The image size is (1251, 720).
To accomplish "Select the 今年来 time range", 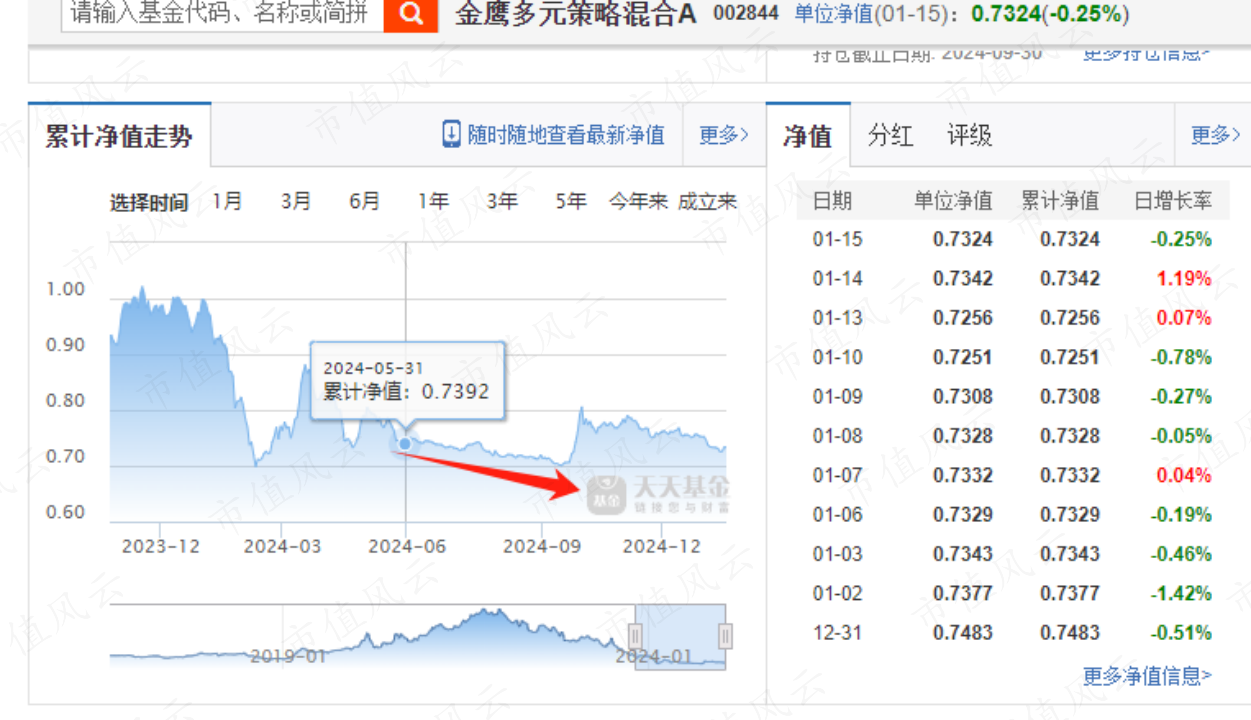I will 638,201.
